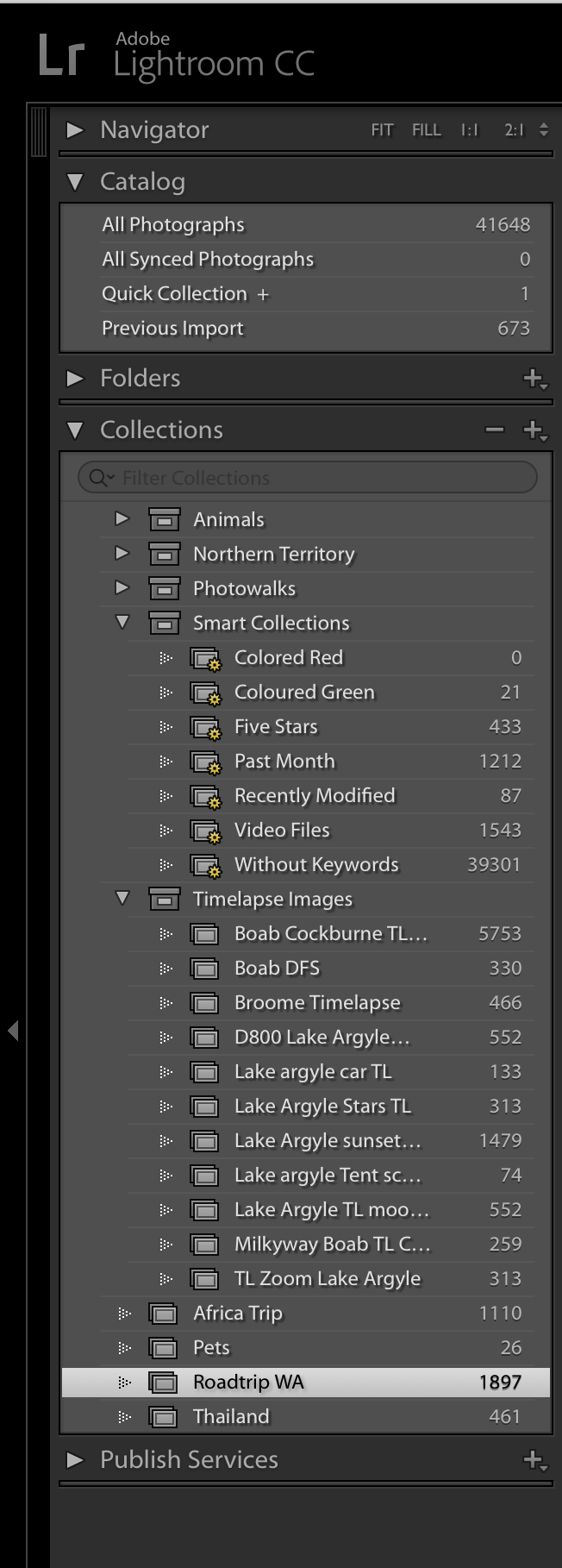Set Navigator zoom to FIT
The height and width of the screenshot is (1568, 562).
coord(382,130)
